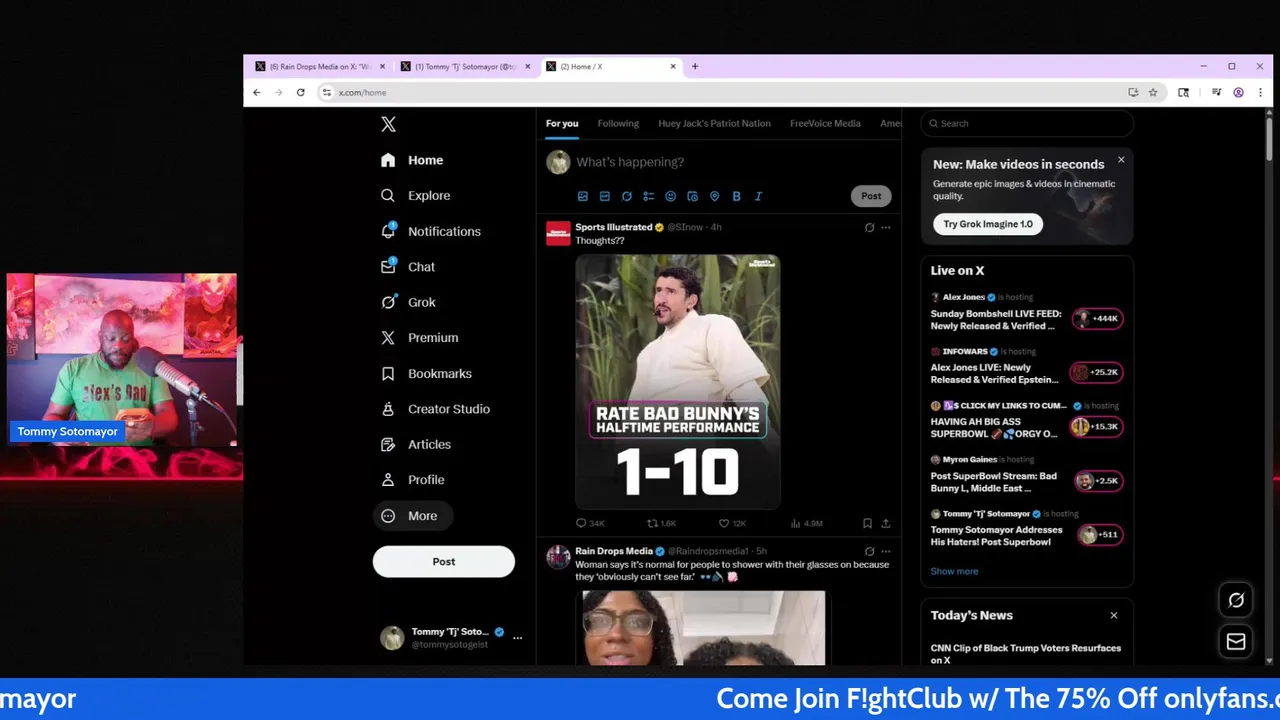Join Tommy Sotomayor Addresses His Haters live
Screen dimensions: 1280x720
(x=1027, y=529)
